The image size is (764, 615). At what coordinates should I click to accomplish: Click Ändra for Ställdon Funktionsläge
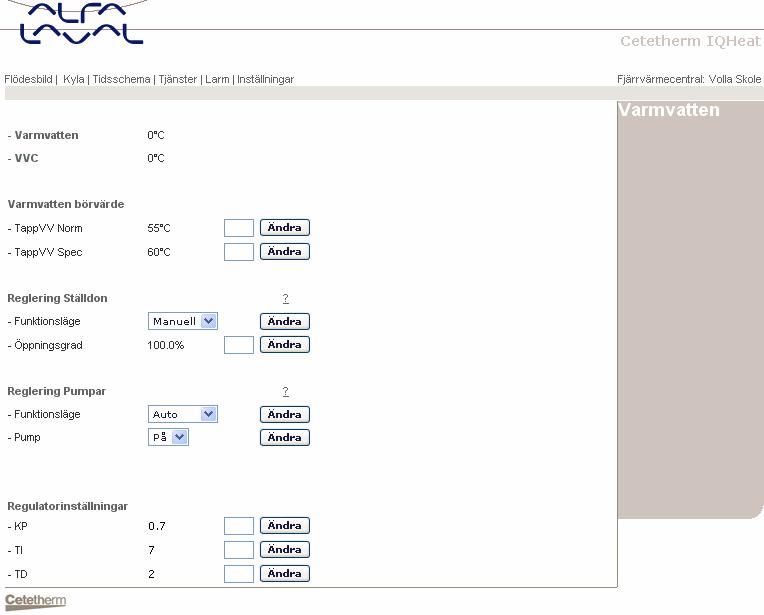285,322
